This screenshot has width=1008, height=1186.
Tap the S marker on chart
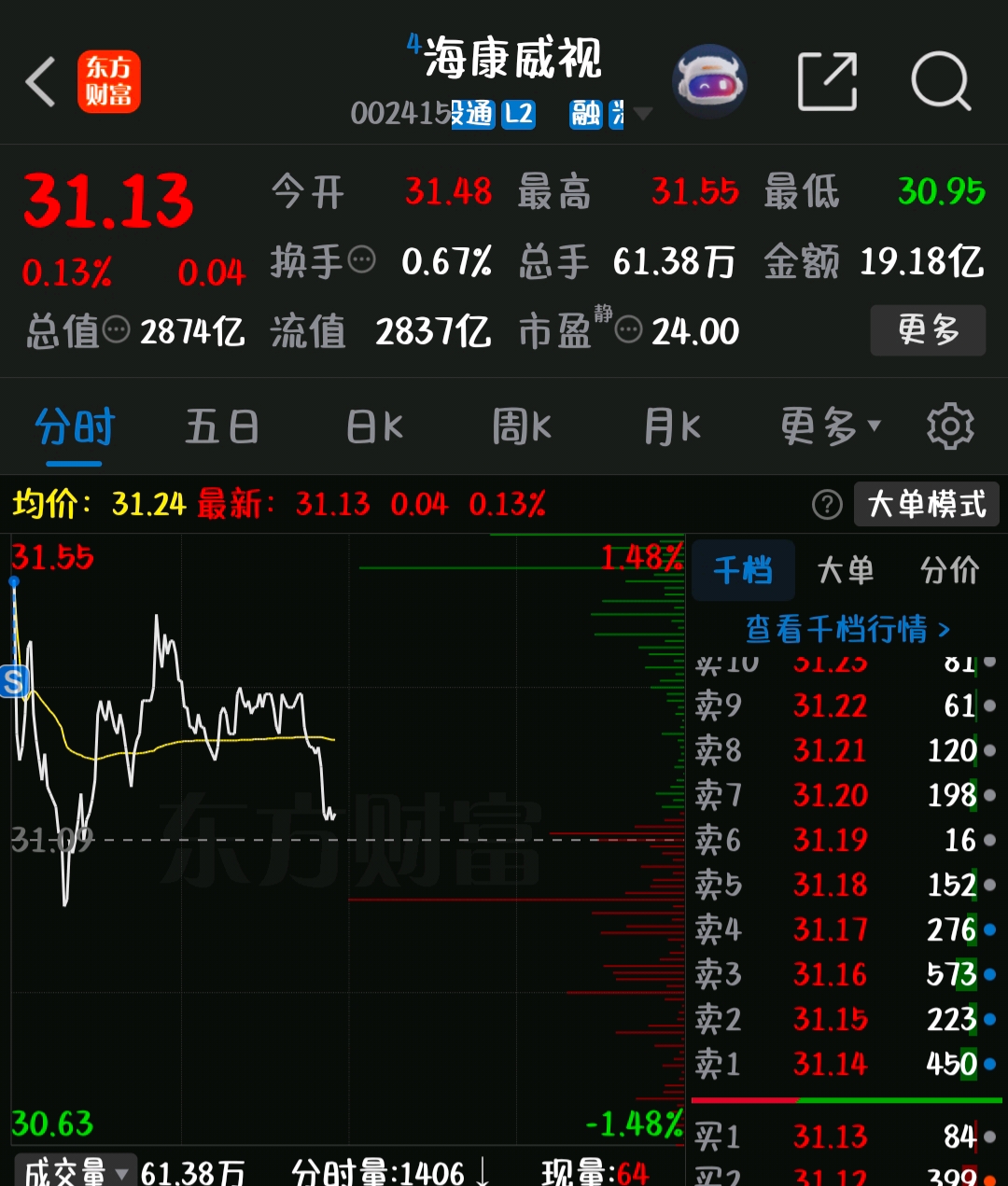tap(14, 681)
